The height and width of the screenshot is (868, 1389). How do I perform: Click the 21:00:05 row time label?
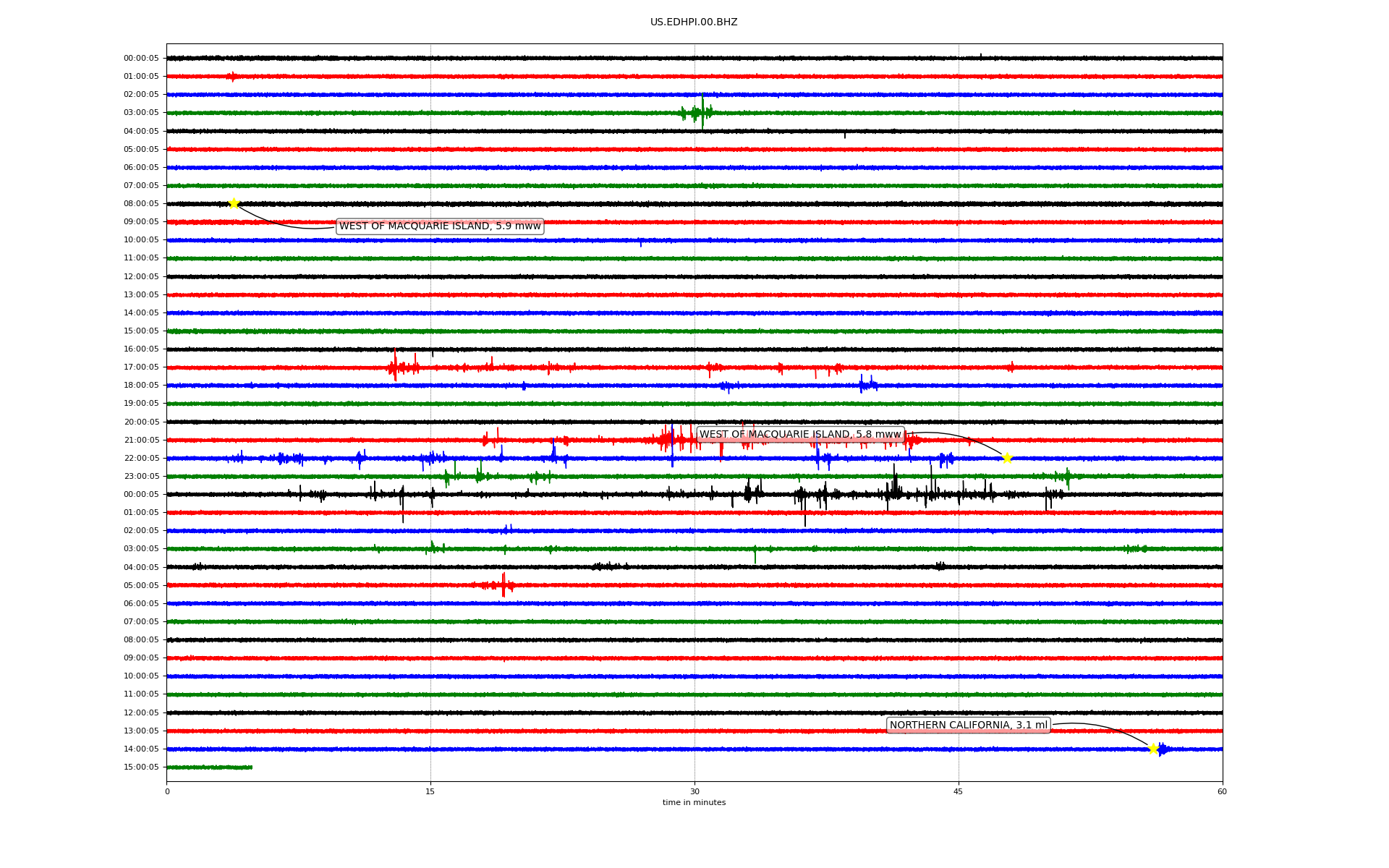141,440
